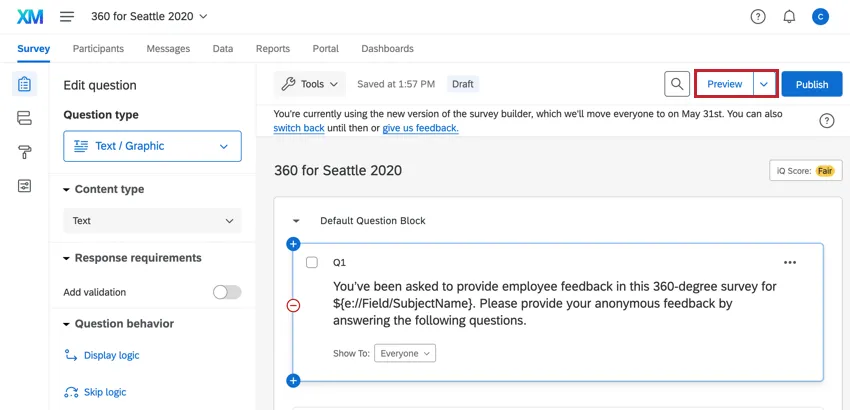Click the Publish button
The width and height of the screenshot is (850, 410).
tap(811, 85)
